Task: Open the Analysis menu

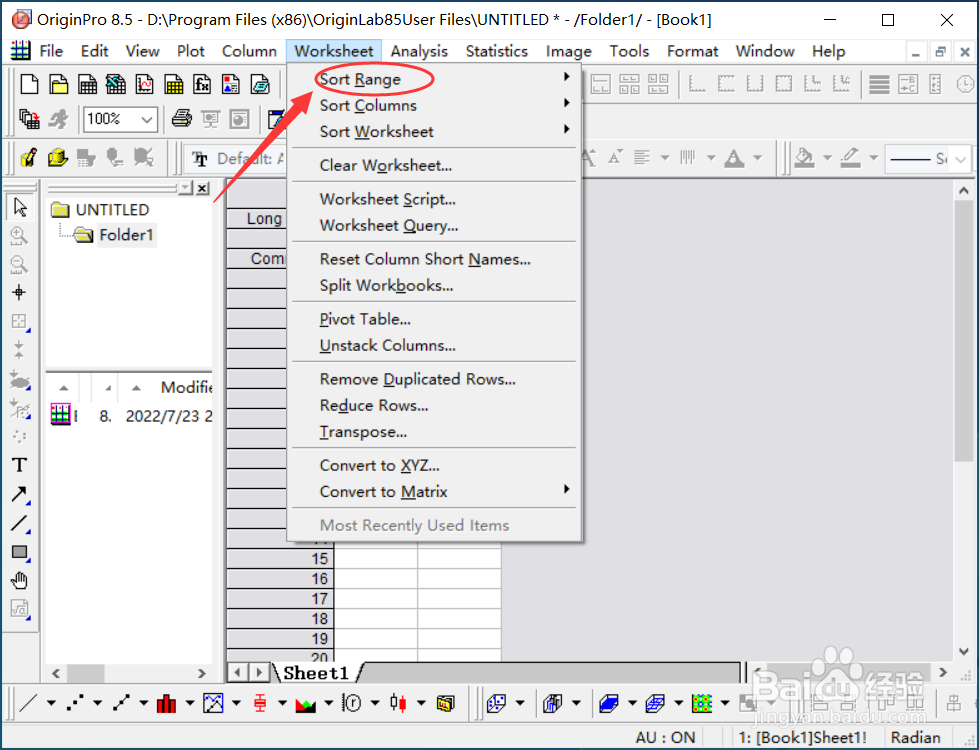Action: [419, 51]
